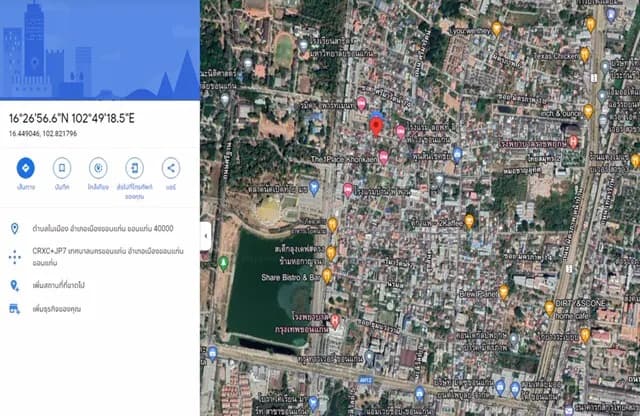Click The Place Khonkaen map label
This screenshot has height=416, width=640.
point(344,159)
